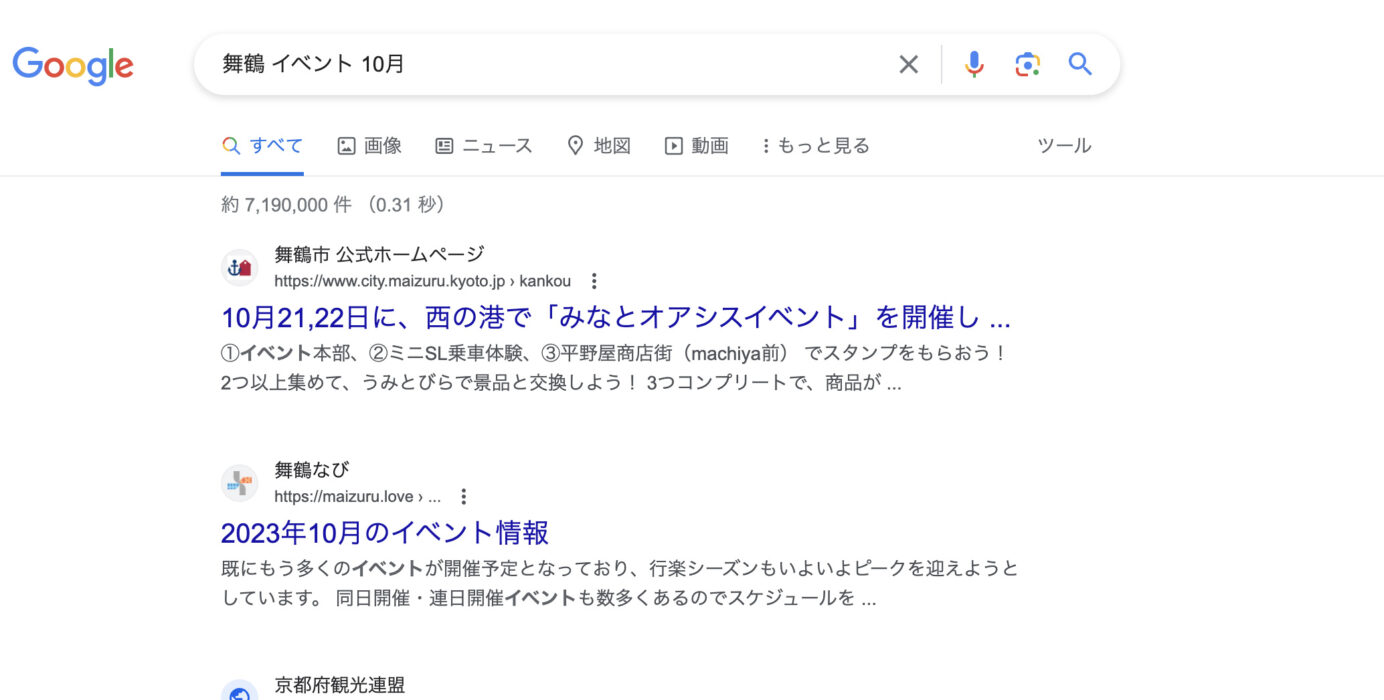Open options menu for city.maizuru.kyoto.jp result
This screenshot has height=700, width=1384.
(x=594, y=281)
